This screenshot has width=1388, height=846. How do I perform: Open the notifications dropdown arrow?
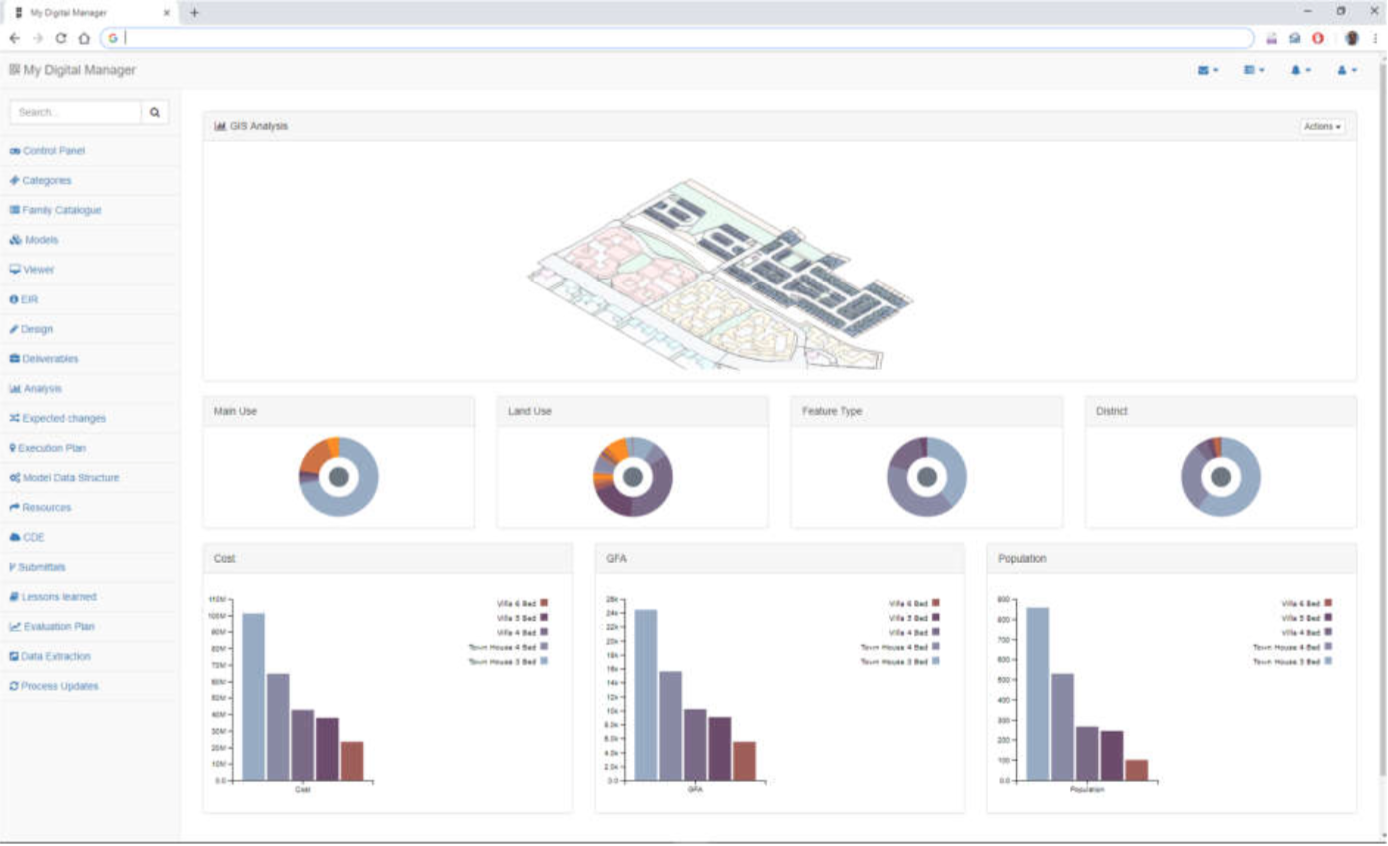1310,69
